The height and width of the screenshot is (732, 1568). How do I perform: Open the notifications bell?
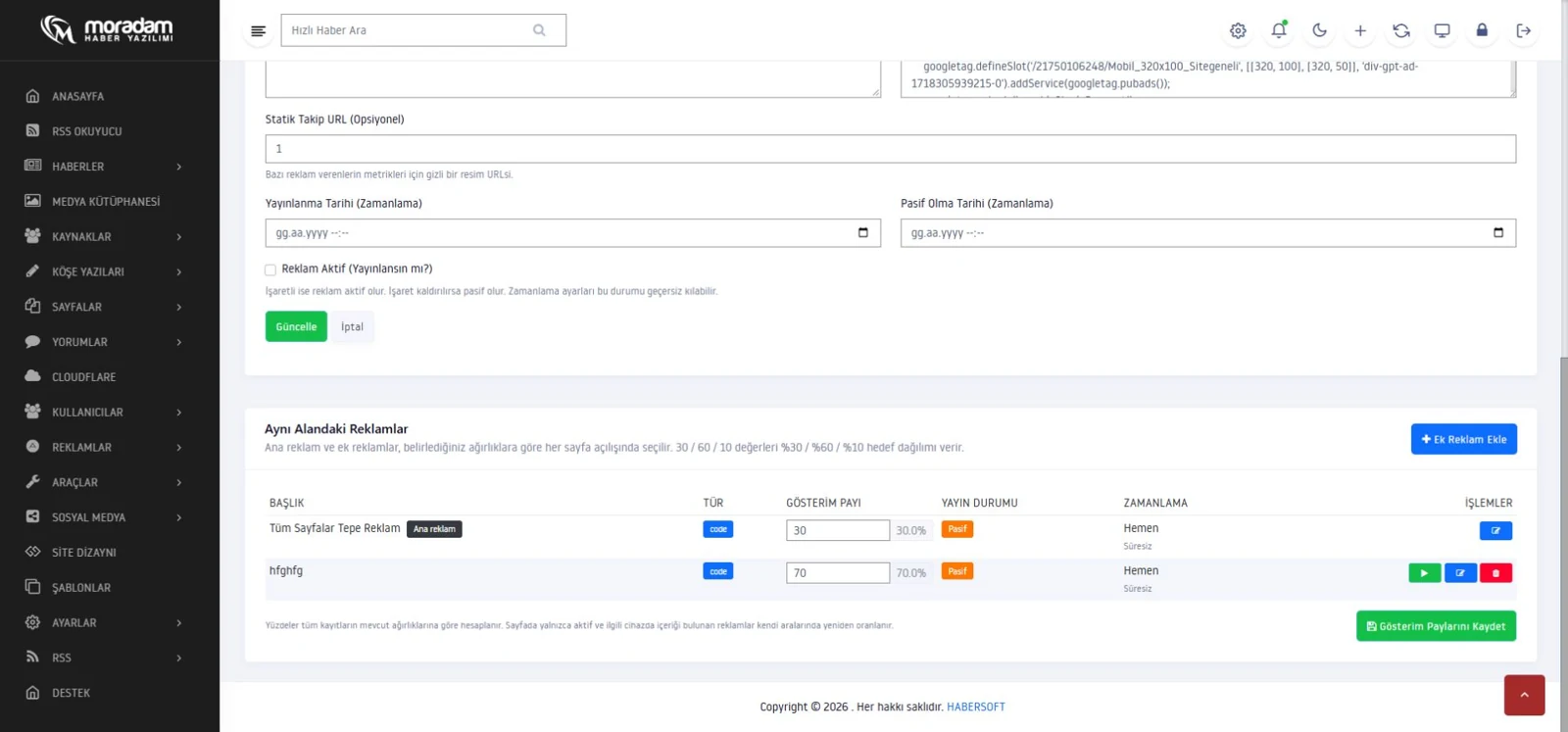pos(1279,30)
